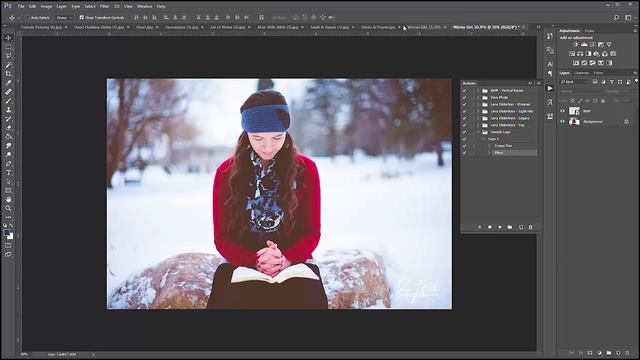Collapse the Sample Logo action set
Screen dimensions: 640x360
click(x=478, y=132)
